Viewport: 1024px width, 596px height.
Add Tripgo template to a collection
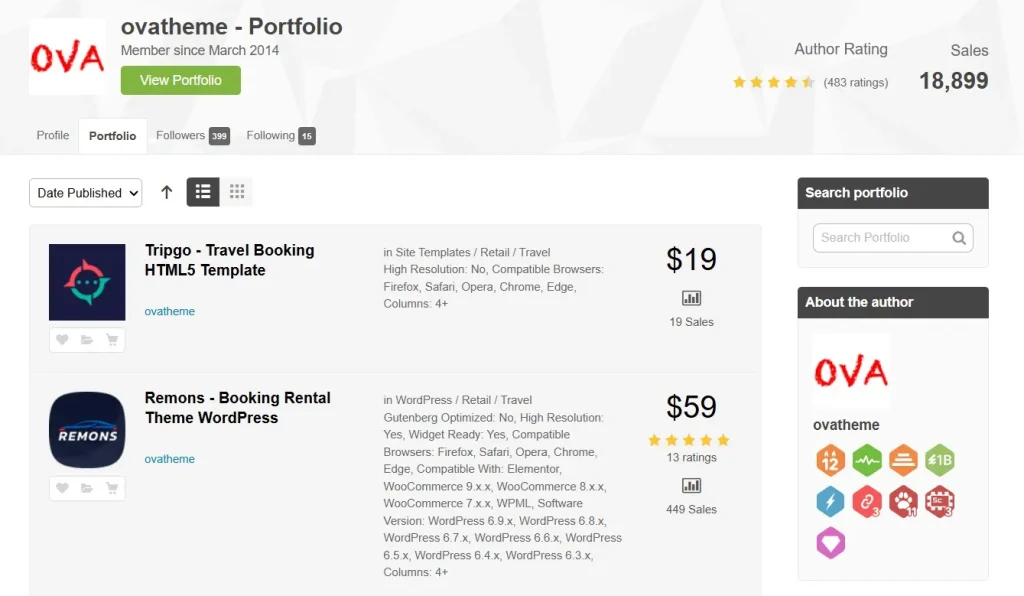(x=87, y=339)
